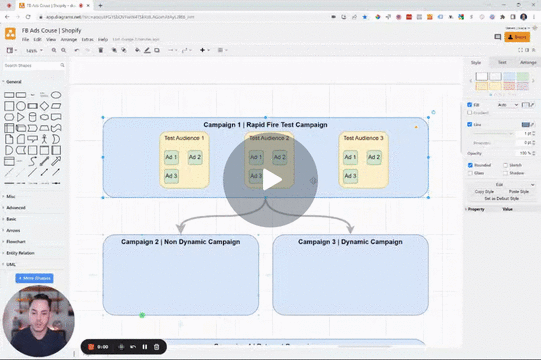Choose the cylinder shape in shapes panel

click(x=32, y=117)
